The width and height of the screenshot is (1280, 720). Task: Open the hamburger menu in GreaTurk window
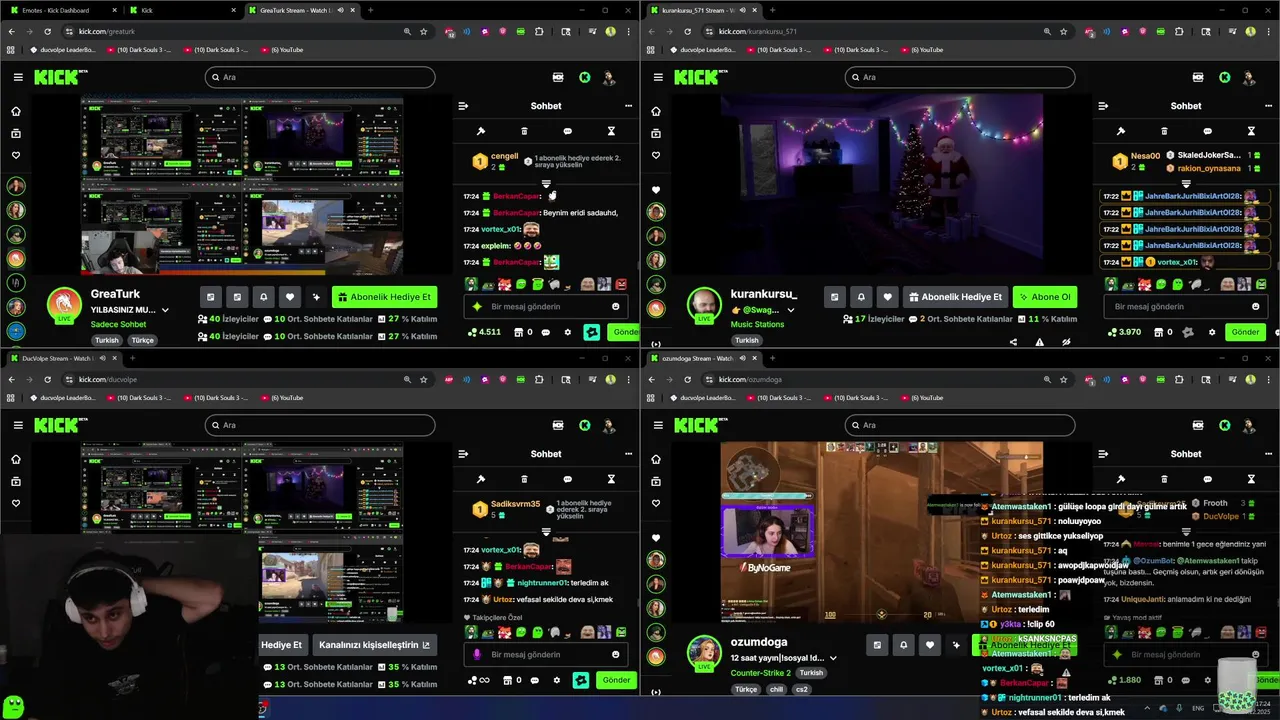(18, 77)
